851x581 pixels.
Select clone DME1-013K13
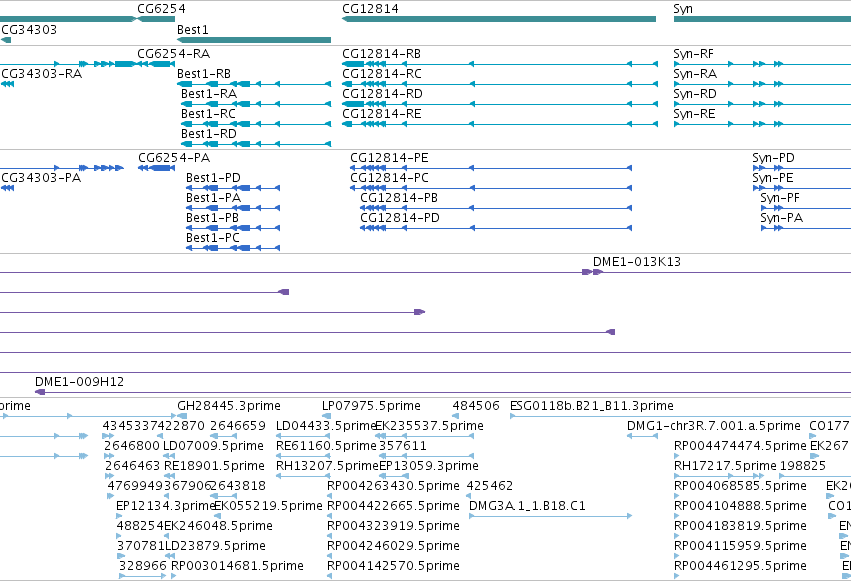pos(637,262)
